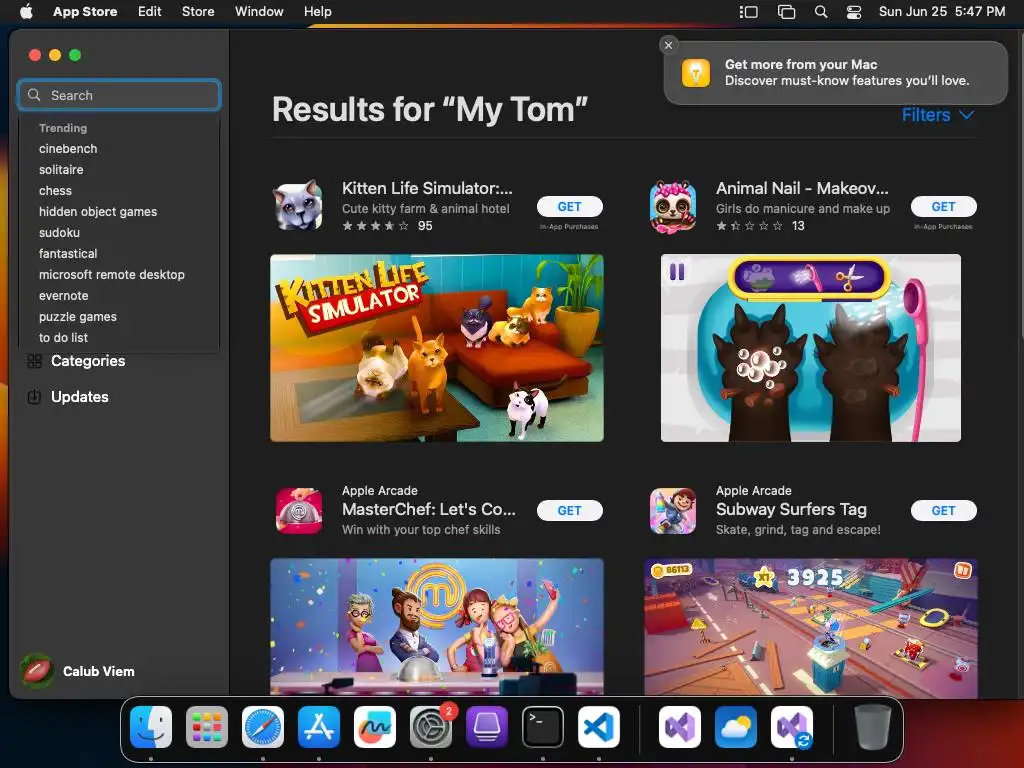Open System Settings from the Dock
This screenshot has width=1024, height=768.
point(431,727)
